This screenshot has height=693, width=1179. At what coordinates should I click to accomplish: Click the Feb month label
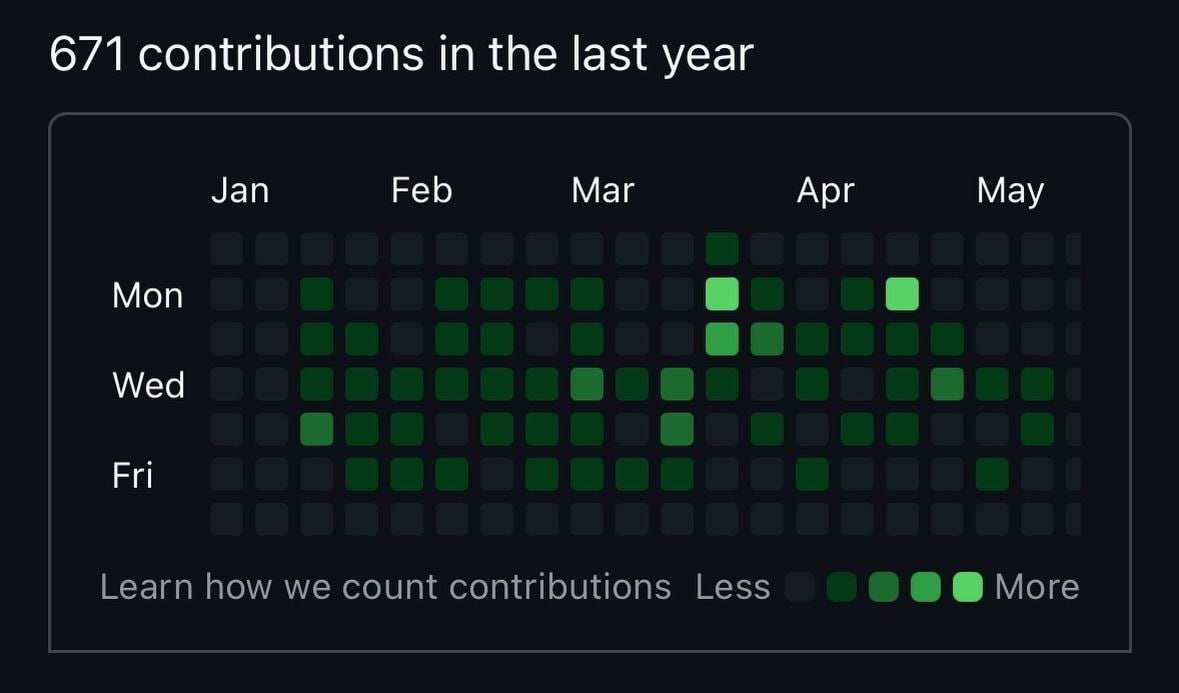(422, 191)
